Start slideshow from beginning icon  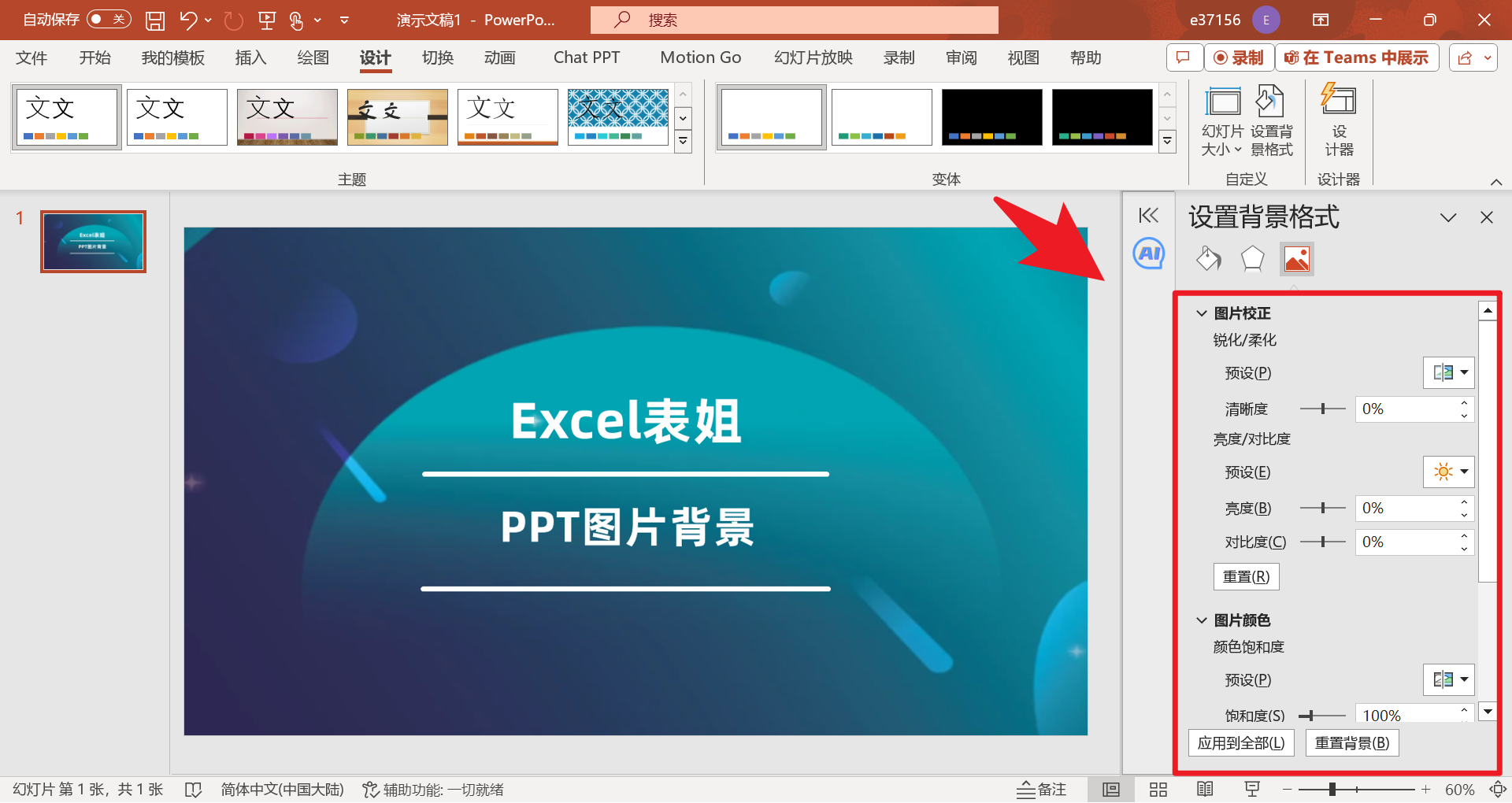267,20
